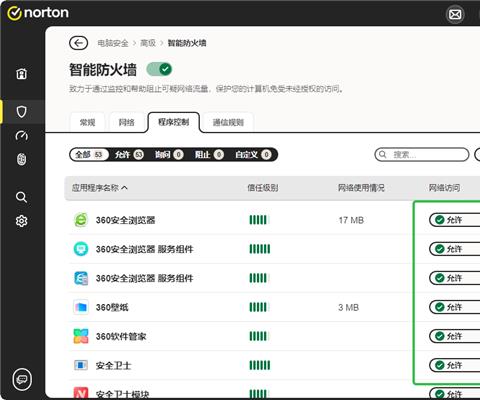
Task: Select the 360壁纸 row name
Action: tap(112, 307)
